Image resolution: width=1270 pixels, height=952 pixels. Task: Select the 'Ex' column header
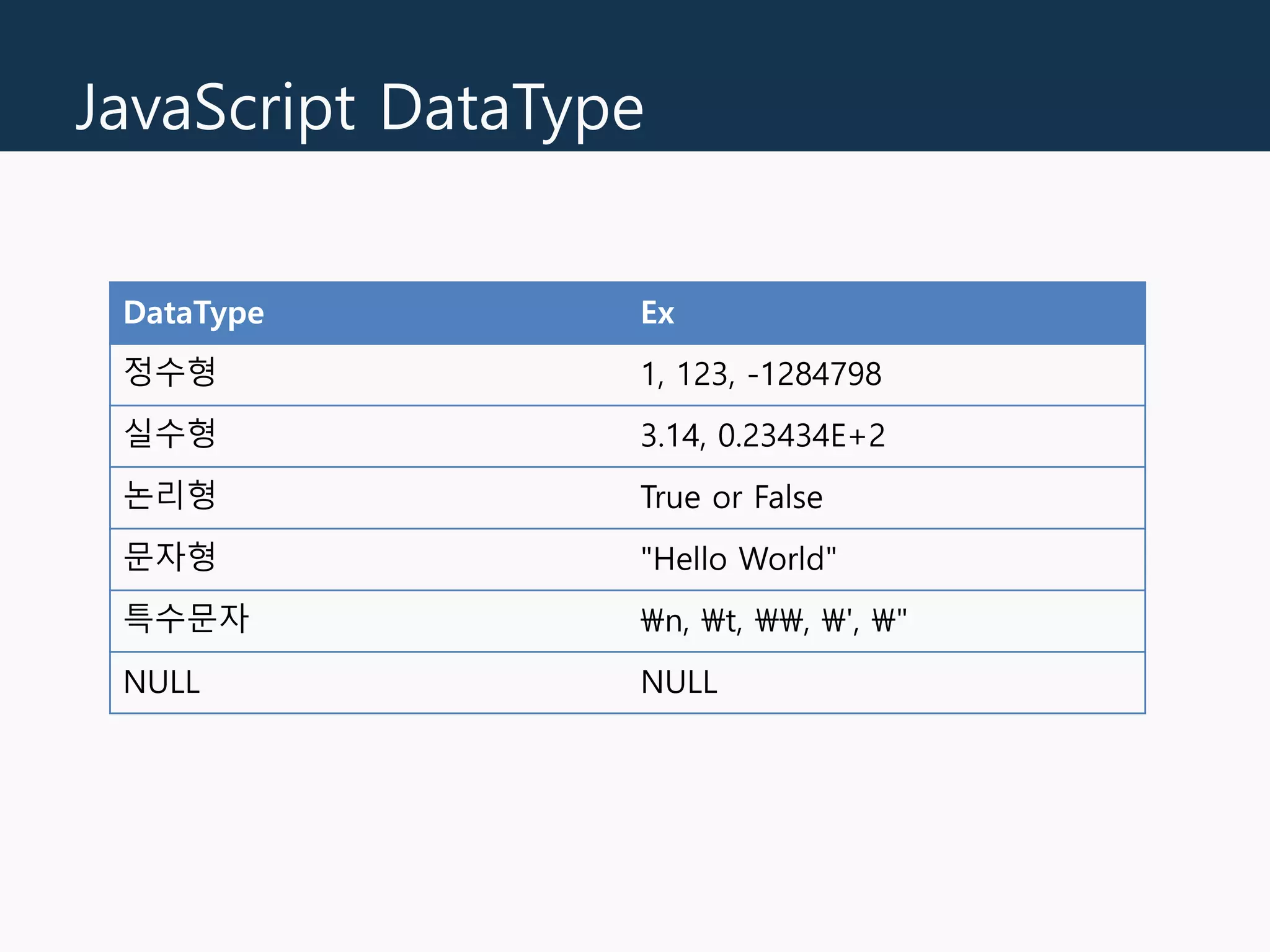886,313
